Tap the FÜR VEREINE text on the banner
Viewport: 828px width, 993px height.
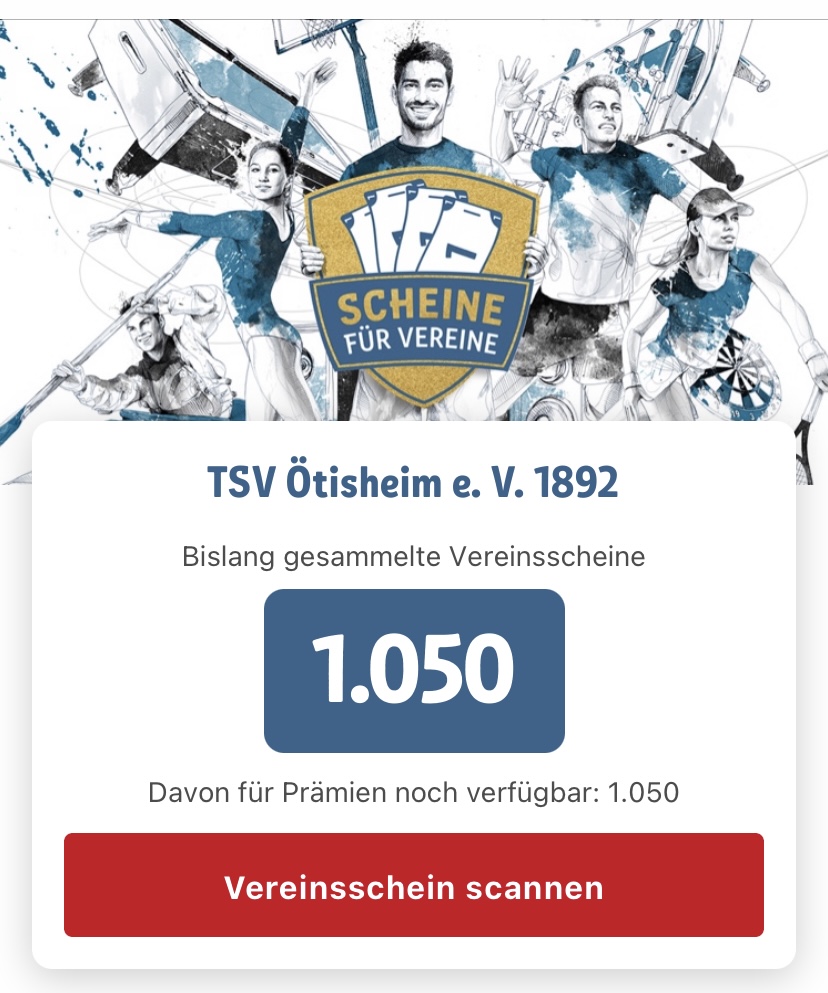point(420,341)
